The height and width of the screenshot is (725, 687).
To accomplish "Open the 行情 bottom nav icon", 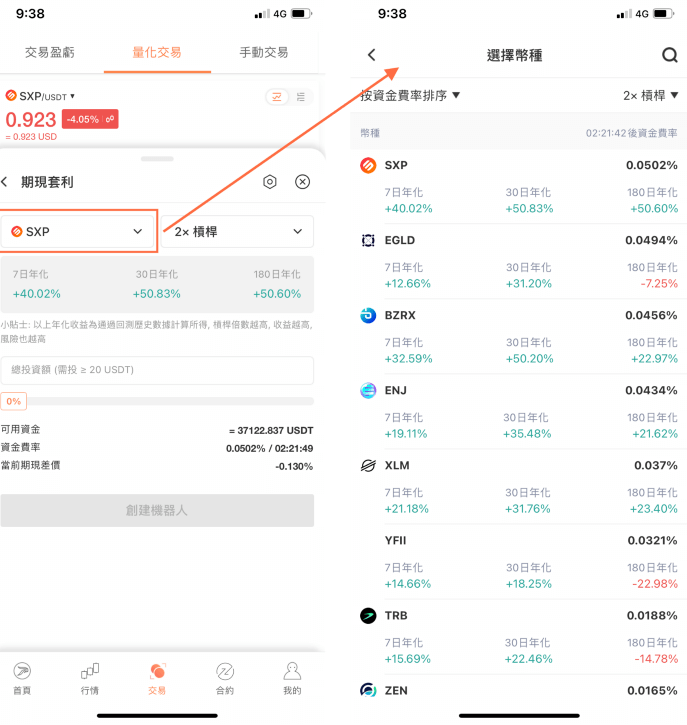I will [x=90, y=678].
